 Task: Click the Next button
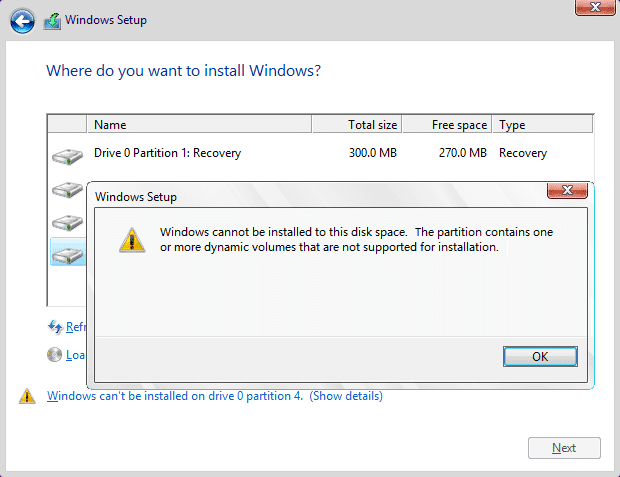pyautogui.click(x=564, y=448)
